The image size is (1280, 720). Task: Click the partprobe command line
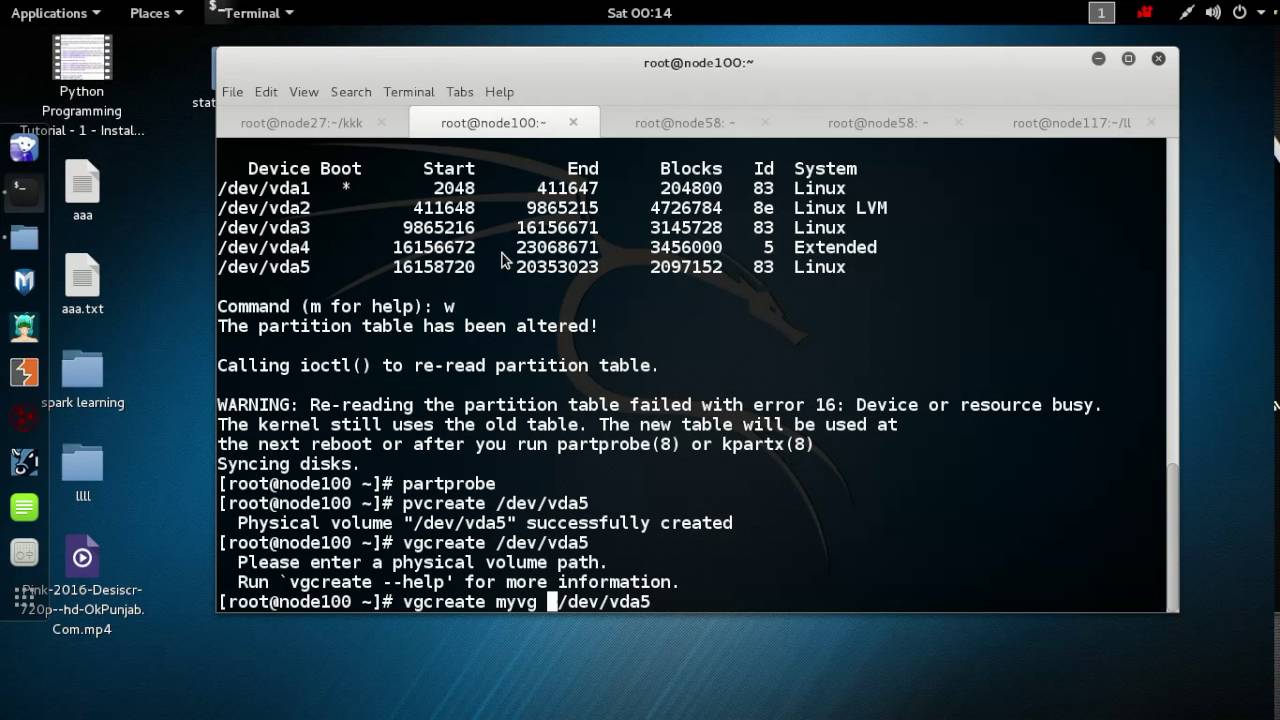pyautogui.click(x=356, y=483)
